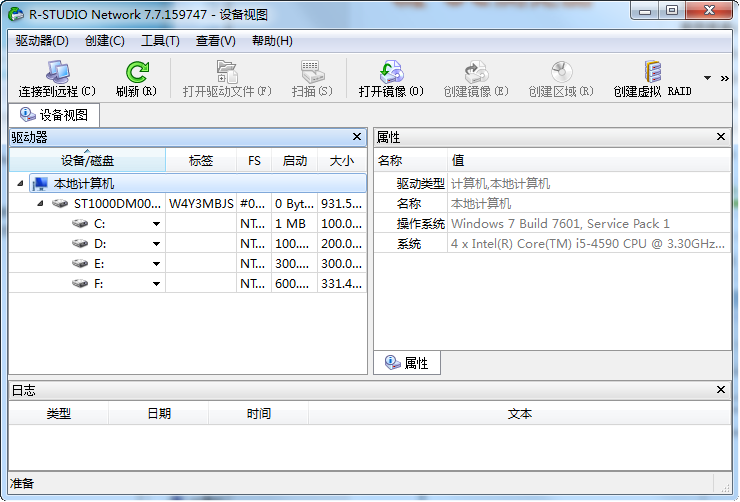Image resolution: width=740 pixels, height=502 pixels.
Task: Open the dropdown arrow beside drive E:
Action: (156, 264)
